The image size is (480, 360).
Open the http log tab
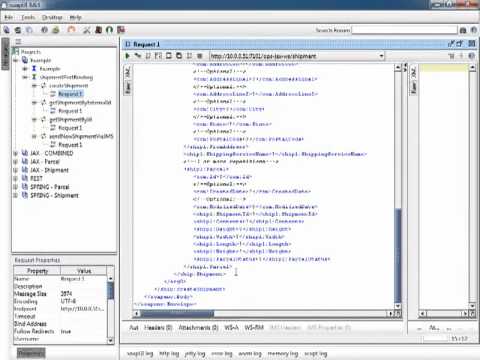click(169, 354)
